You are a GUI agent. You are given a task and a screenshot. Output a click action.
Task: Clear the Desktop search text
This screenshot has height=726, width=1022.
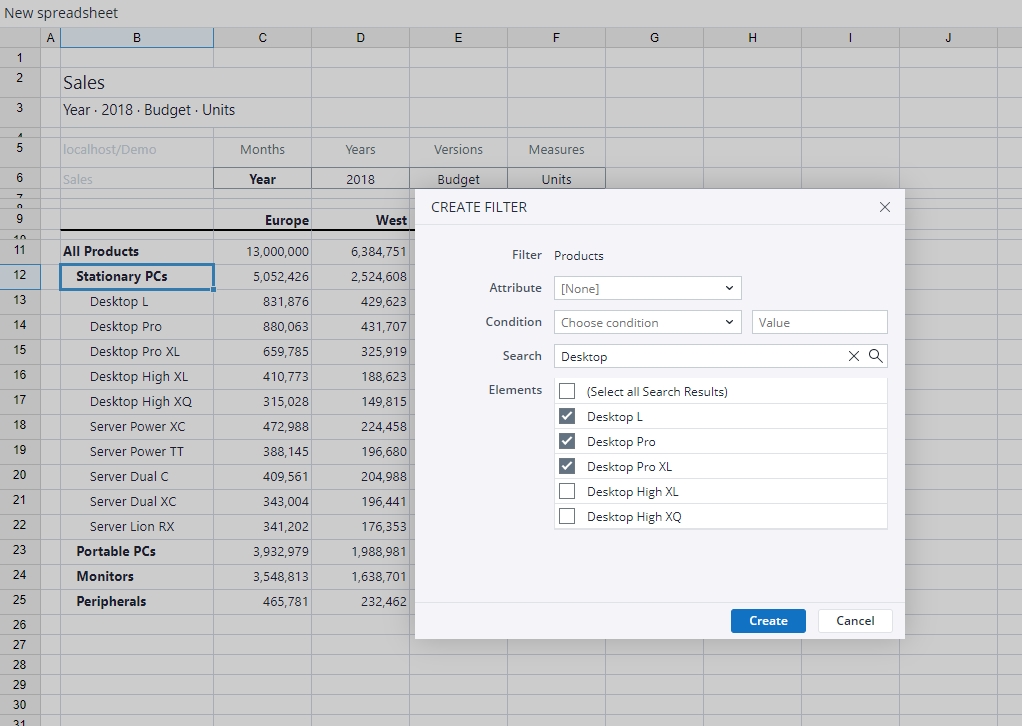coord(854,356)
